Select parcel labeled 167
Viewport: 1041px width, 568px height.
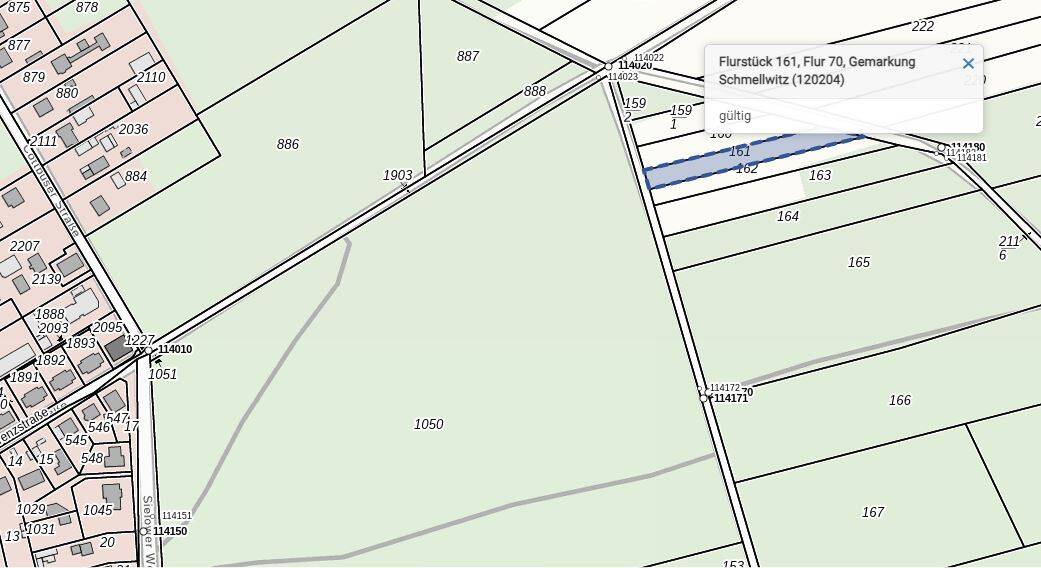[x=872, y=512]
